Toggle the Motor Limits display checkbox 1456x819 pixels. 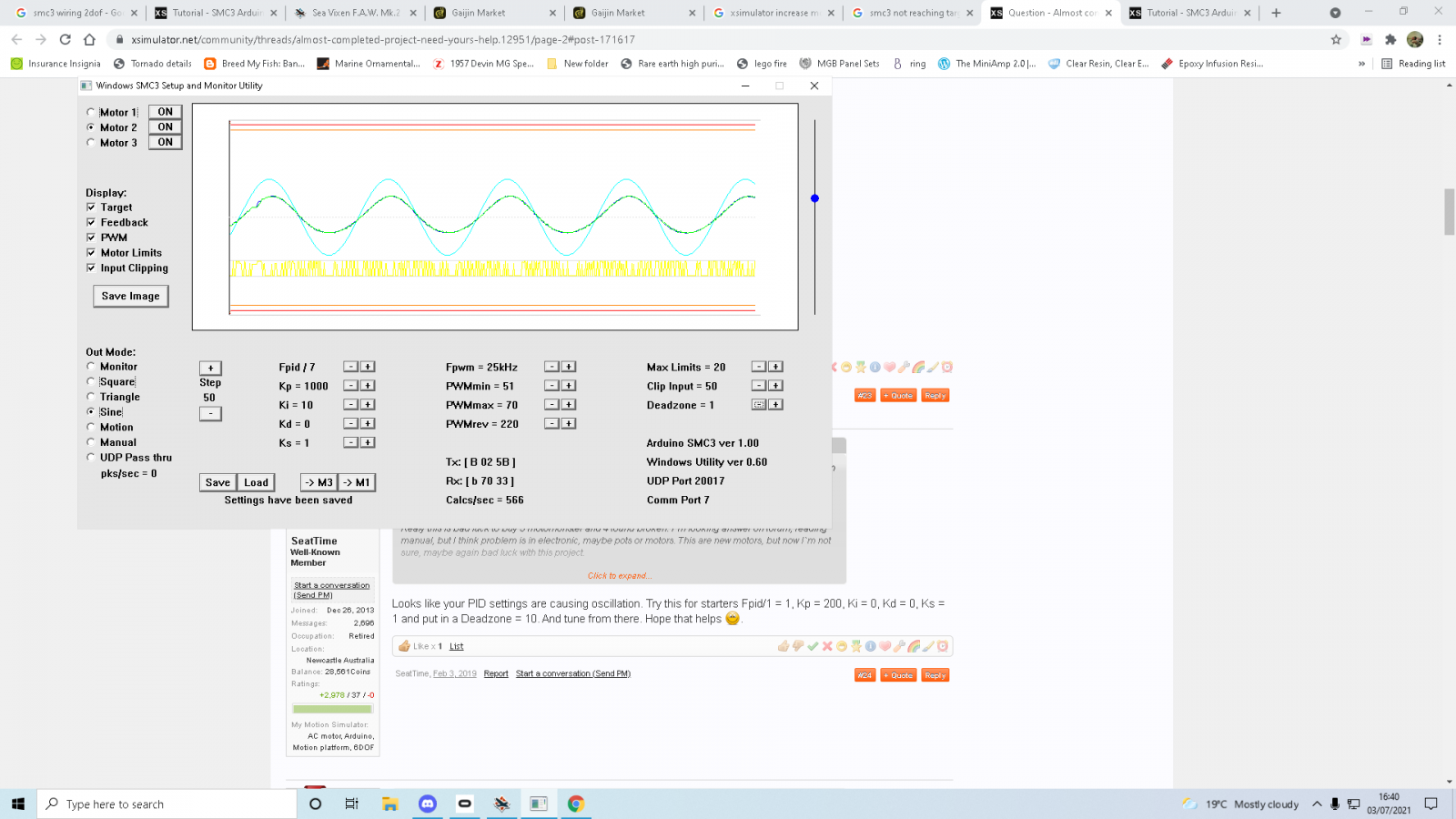91,253
